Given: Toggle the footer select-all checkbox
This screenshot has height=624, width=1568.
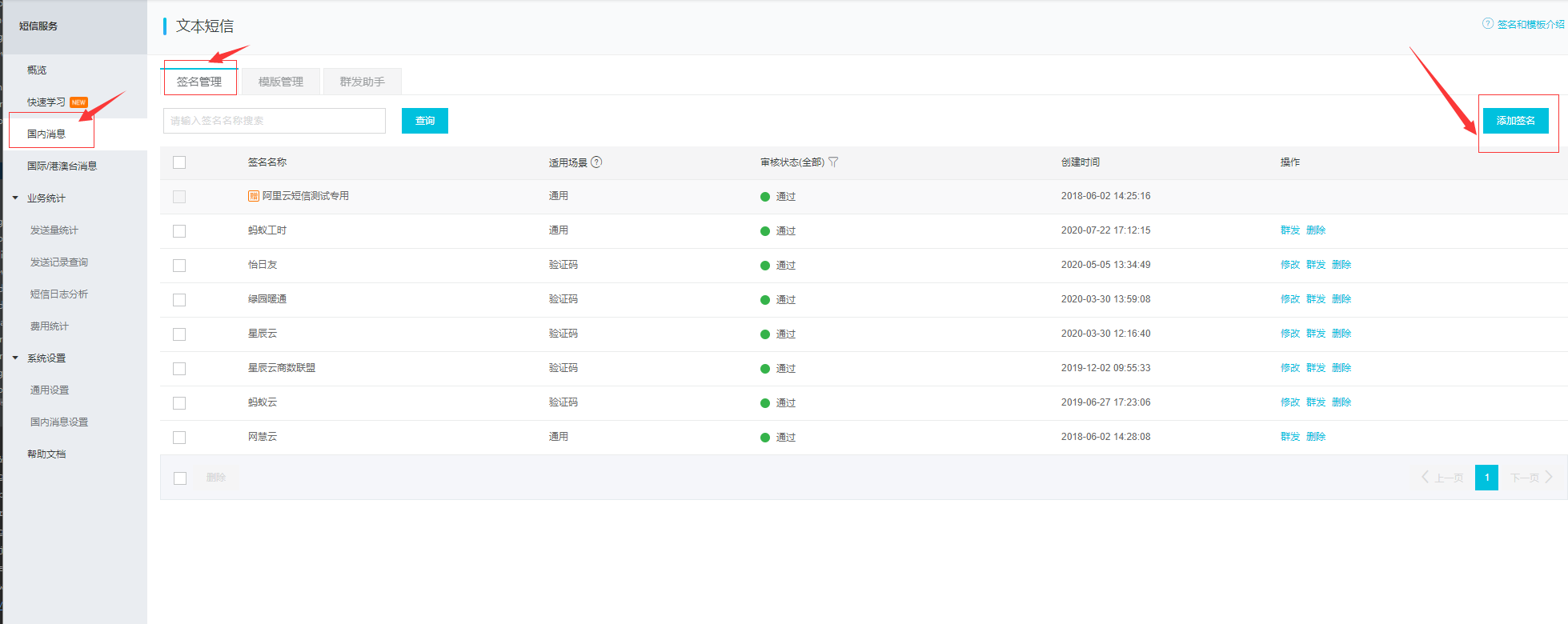Looking at the screenshot, I should click(x=180, y=478).
